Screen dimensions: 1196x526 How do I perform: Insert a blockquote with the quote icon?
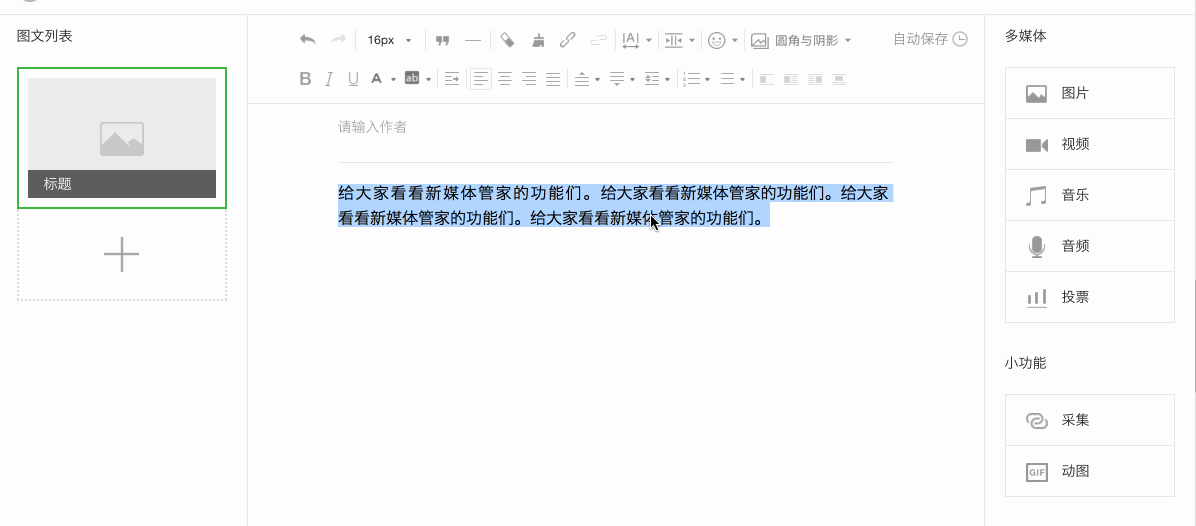point(442,40)
